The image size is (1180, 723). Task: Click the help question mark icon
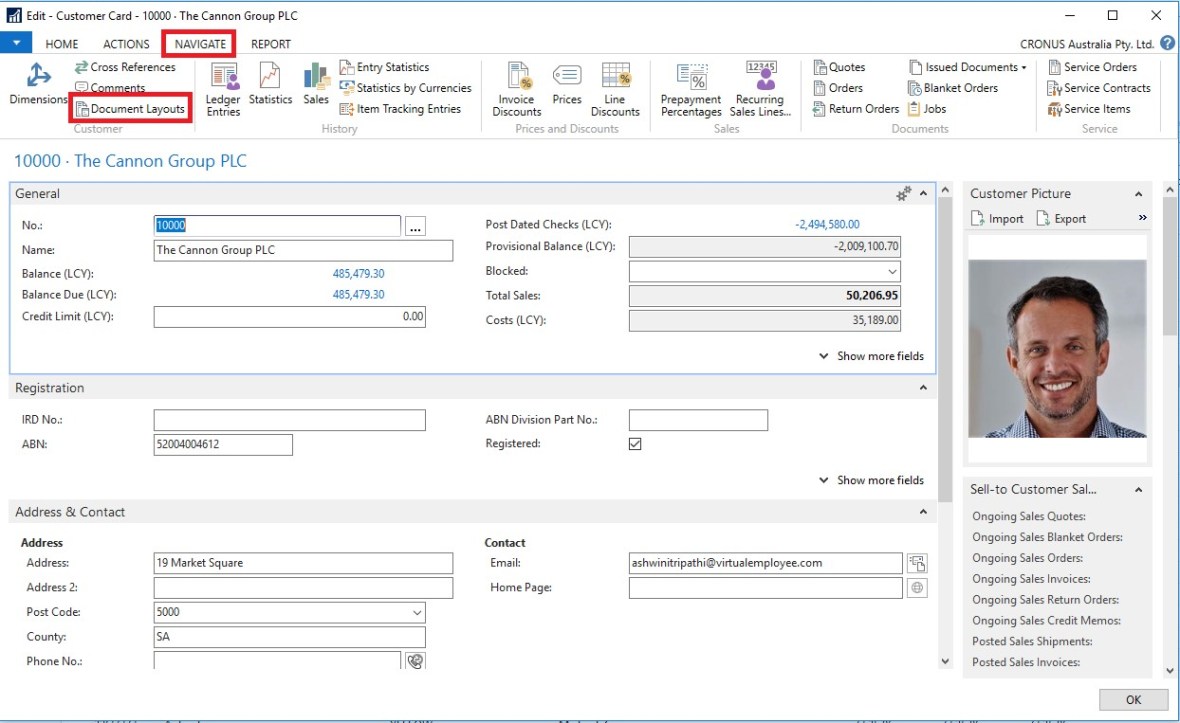pyautogui.click(x=1167, y=44)
